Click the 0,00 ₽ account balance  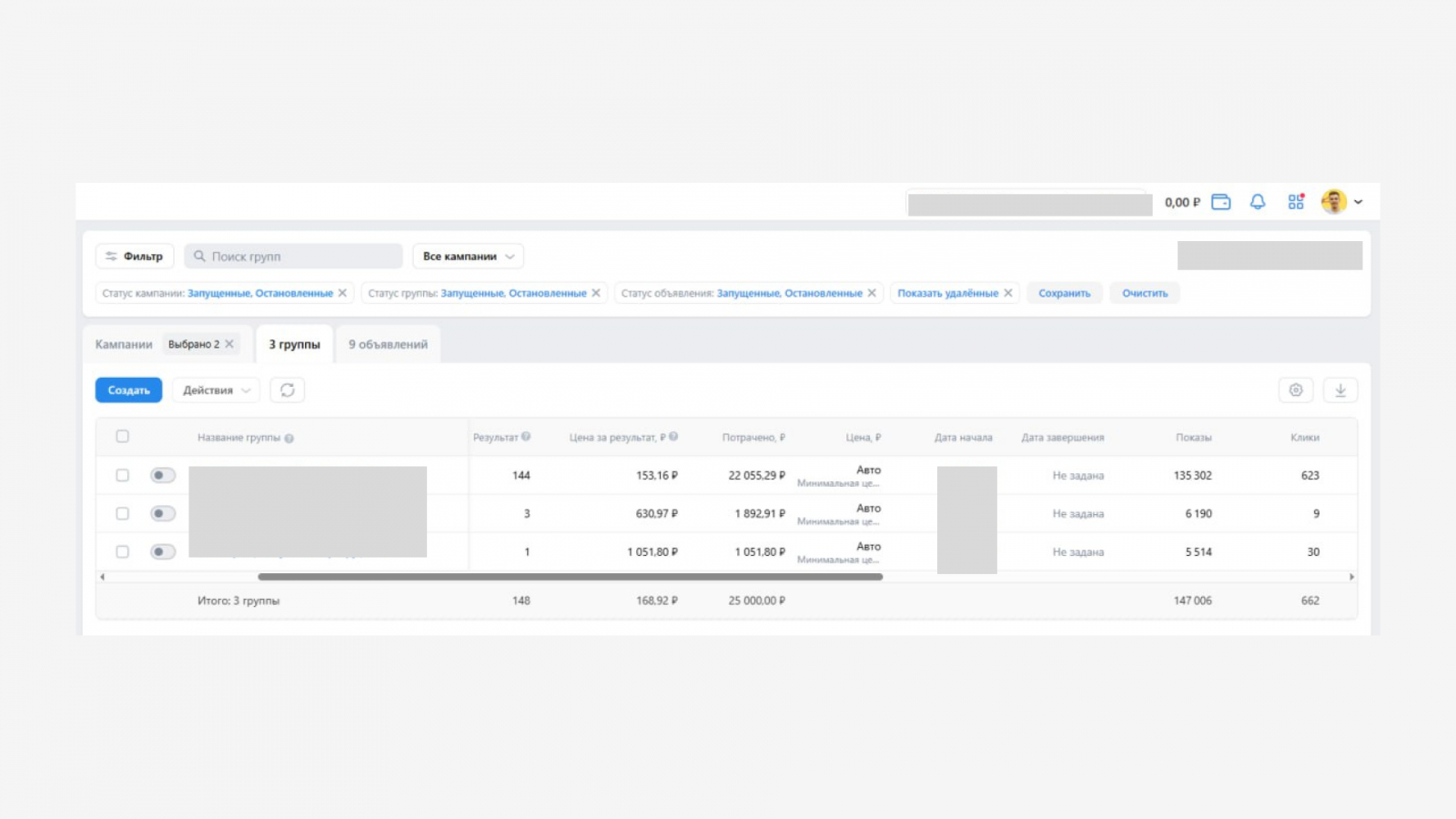1182,202
